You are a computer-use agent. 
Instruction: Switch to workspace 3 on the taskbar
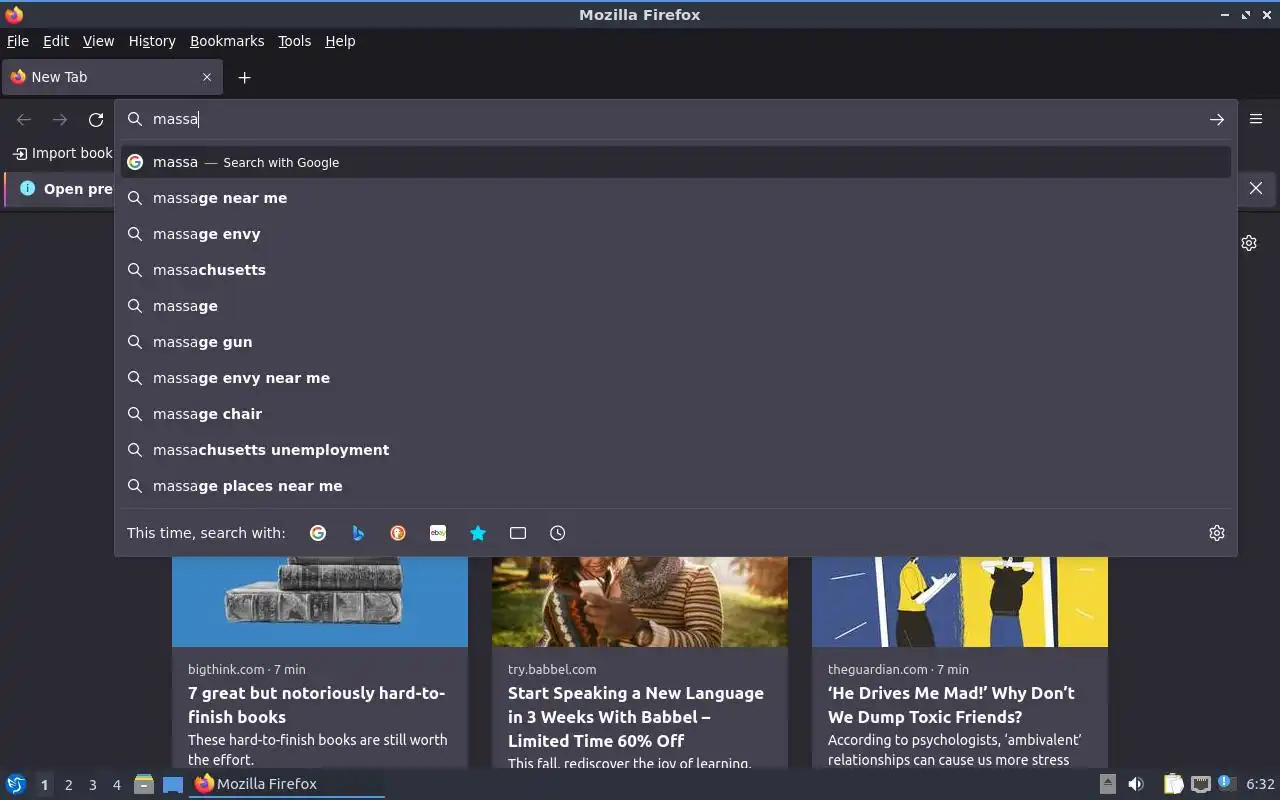92,785
